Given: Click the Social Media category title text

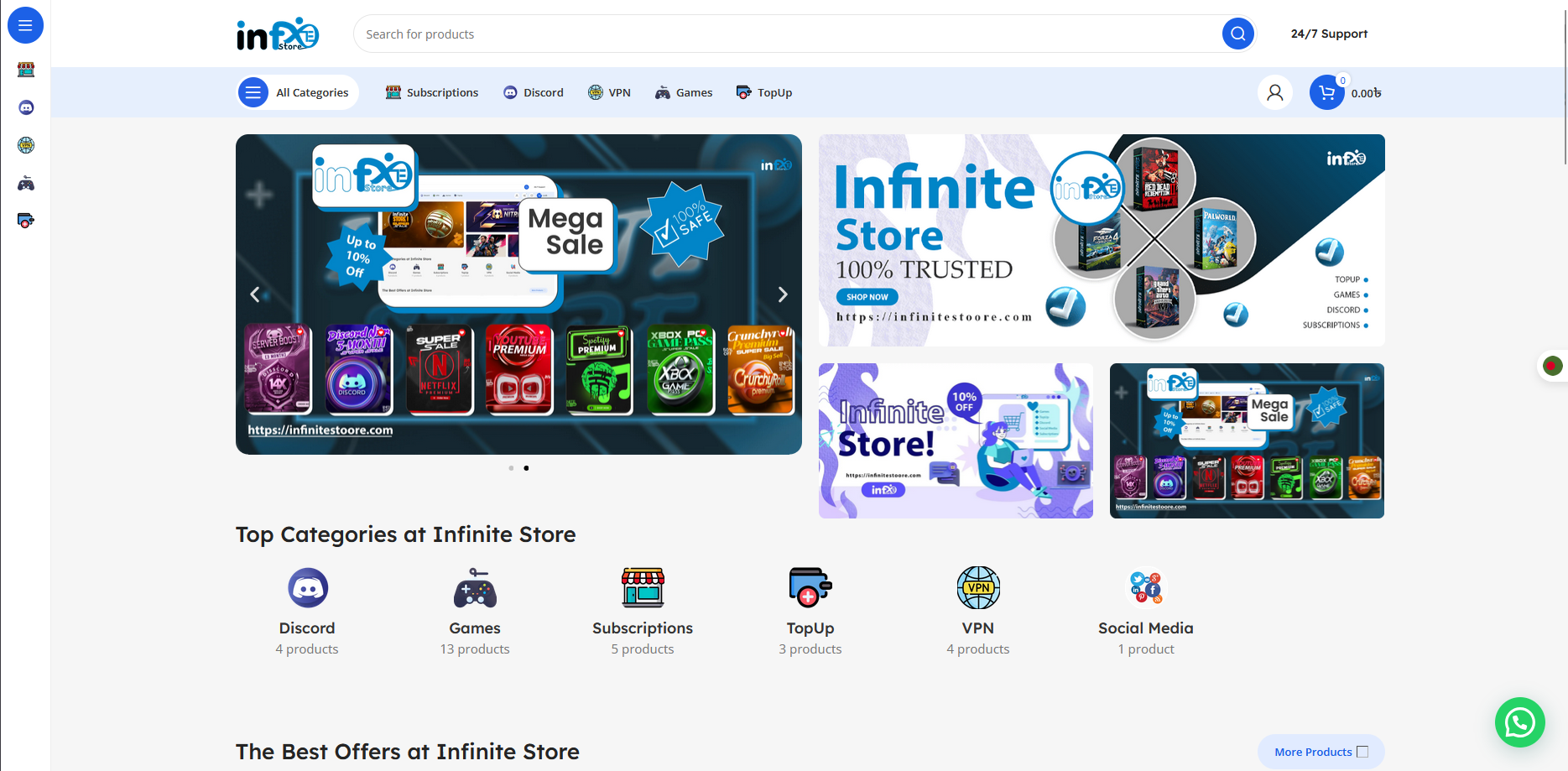Looking at the screenshot, I should (1146, 628).
